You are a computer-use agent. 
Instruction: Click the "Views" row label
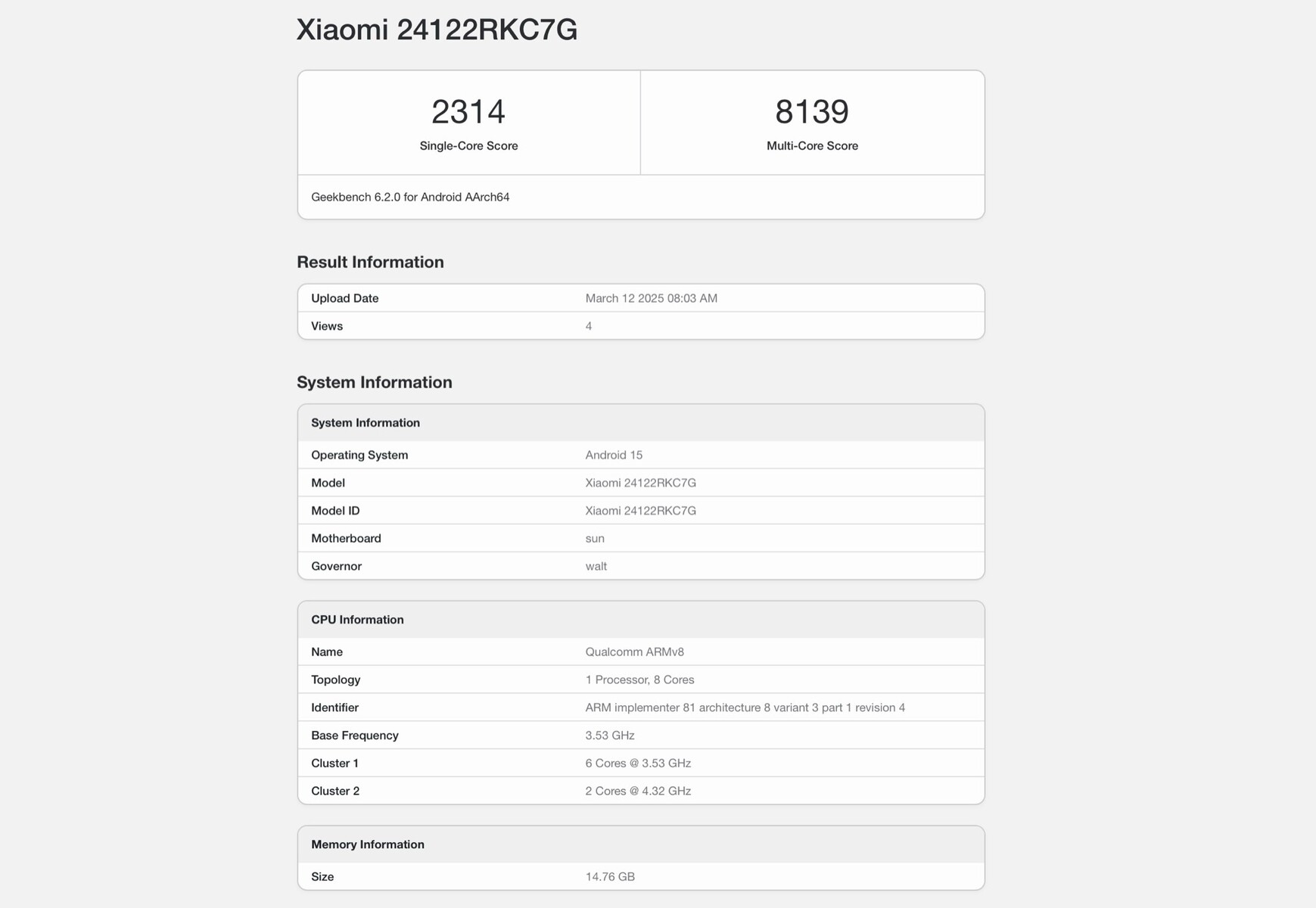[x=327, y=326]
